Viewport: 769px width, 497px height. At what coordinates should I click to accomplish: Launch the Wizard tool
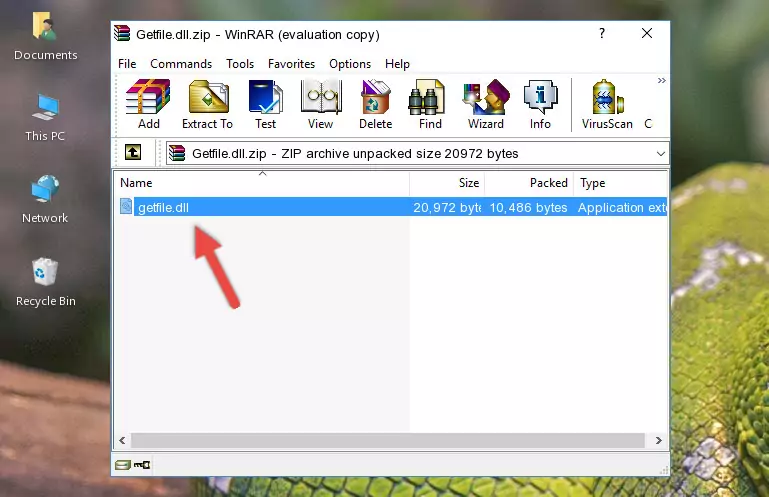point(486,105)
